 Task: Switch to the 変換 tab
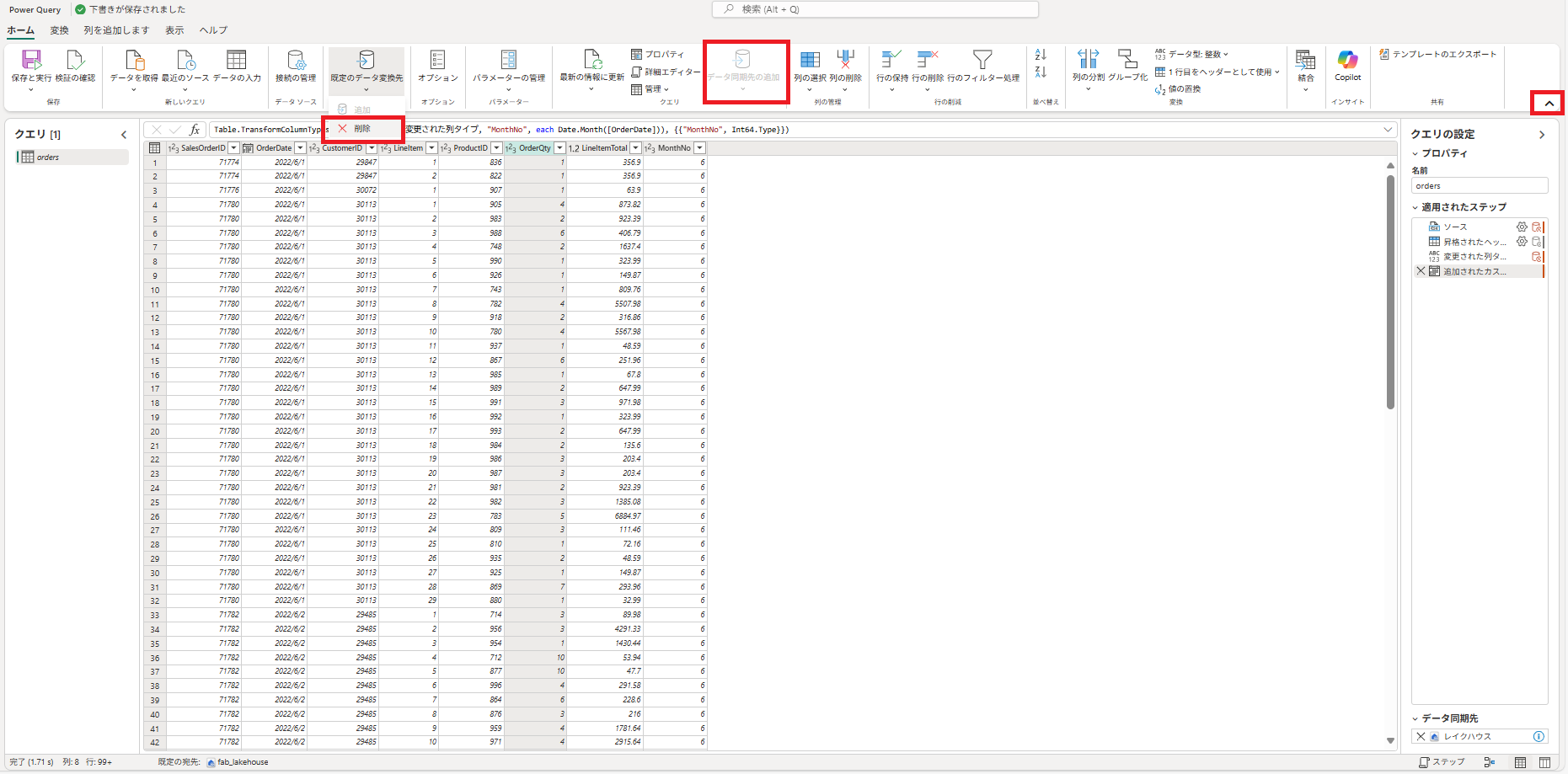click(59, 30)
